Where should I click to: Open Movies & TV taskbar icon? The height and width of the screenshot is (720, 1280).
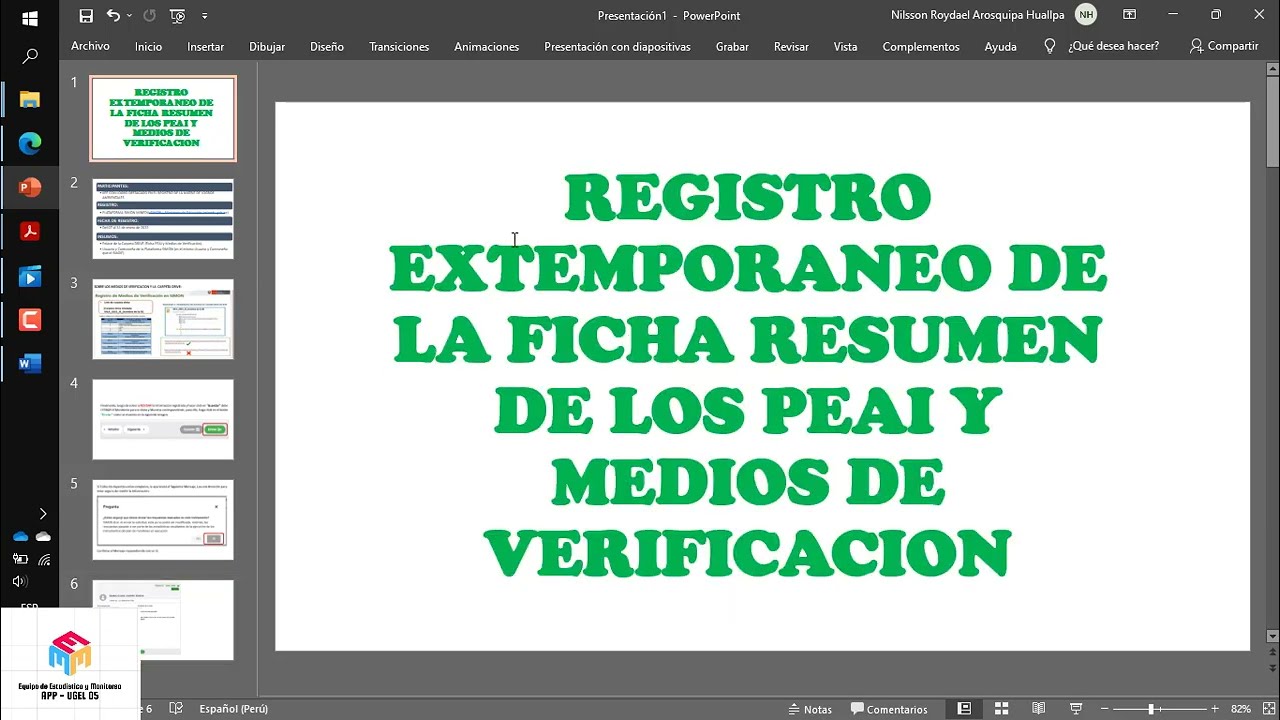[x=29, y=276]
